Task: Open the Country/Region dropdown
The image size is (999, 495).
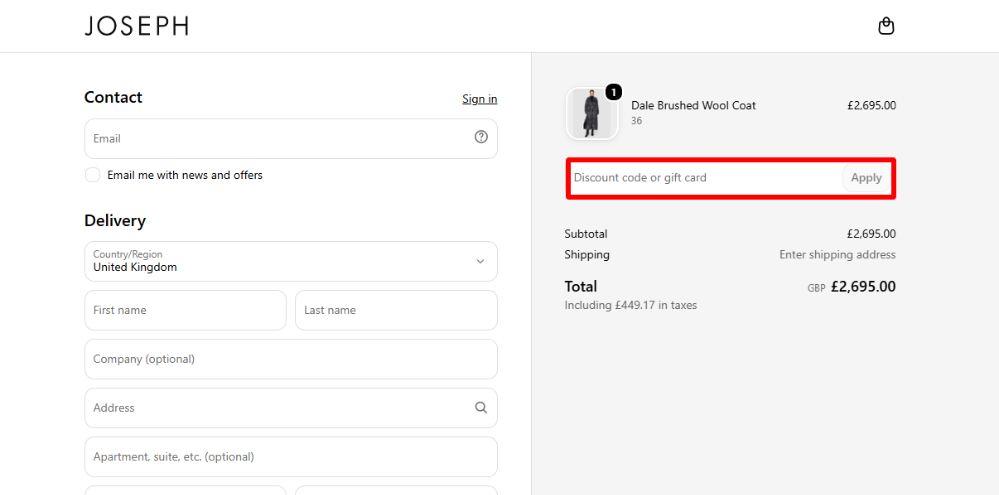Action: 291,261
